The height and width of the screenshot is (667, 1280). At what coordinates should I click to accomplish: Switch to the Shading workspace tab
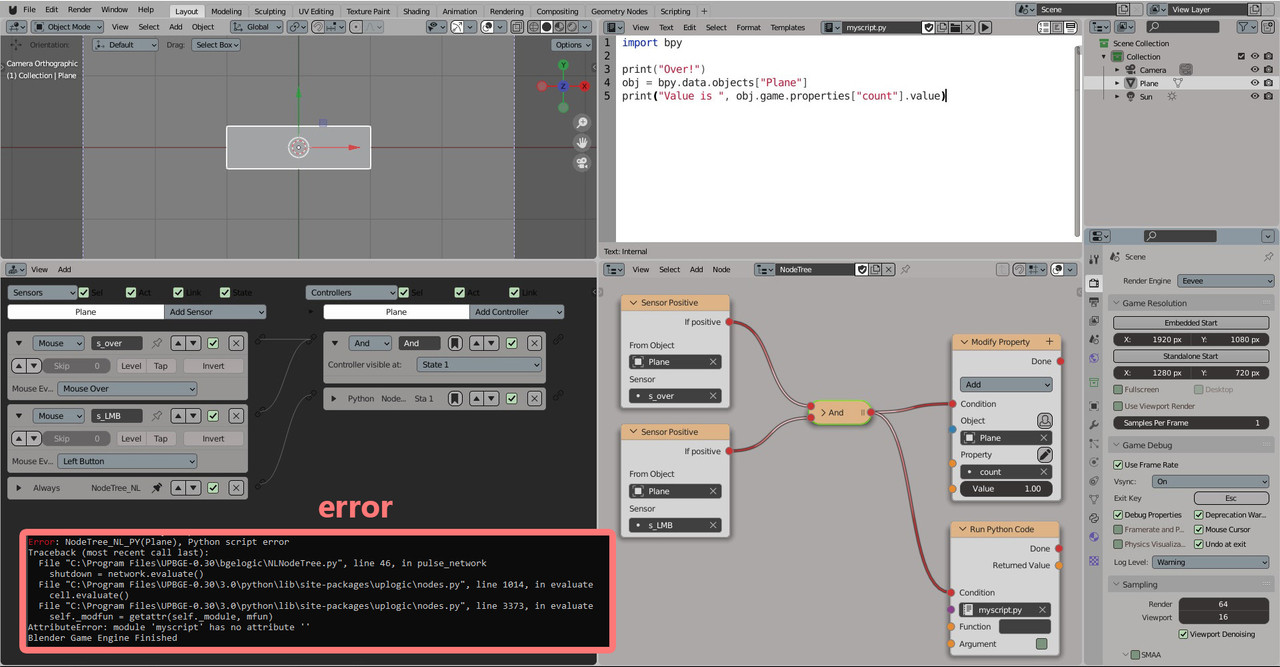tap(416, 11)
